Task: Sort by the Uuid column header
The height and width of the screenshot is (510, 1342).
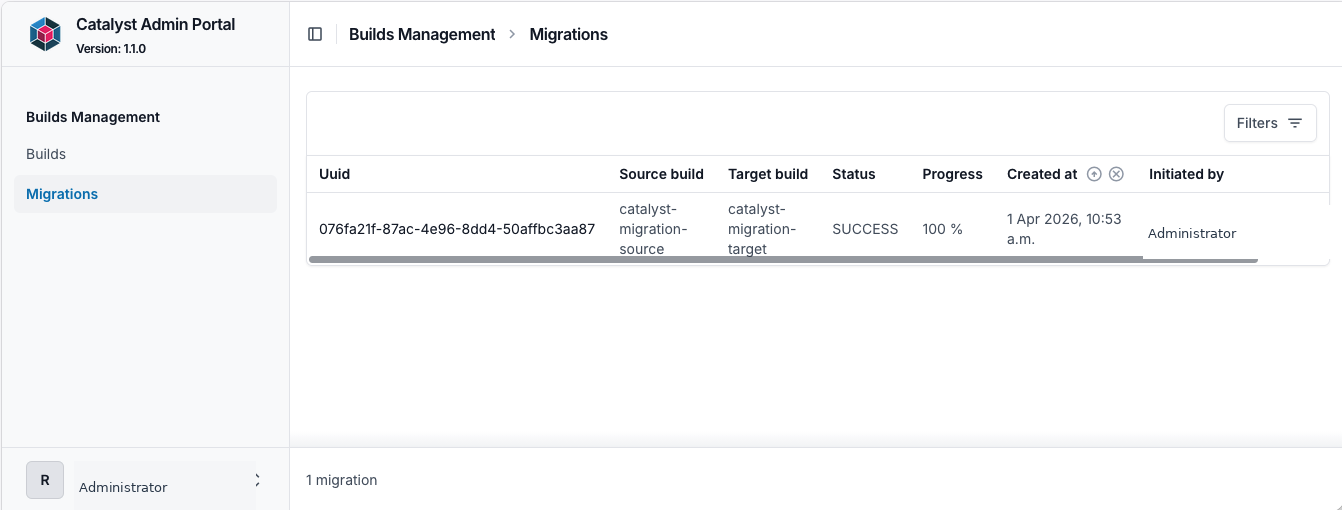Action: [x=335, y=174]
